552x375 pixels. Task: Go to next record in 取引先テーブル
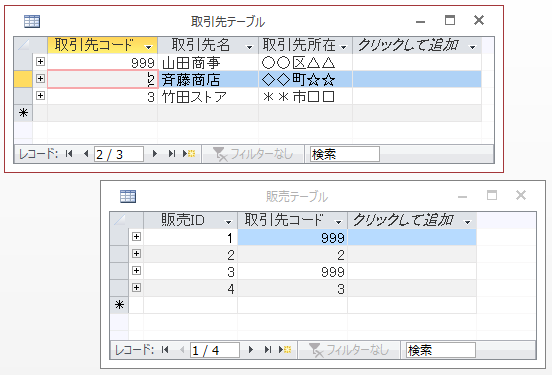[x=155, y=154]
